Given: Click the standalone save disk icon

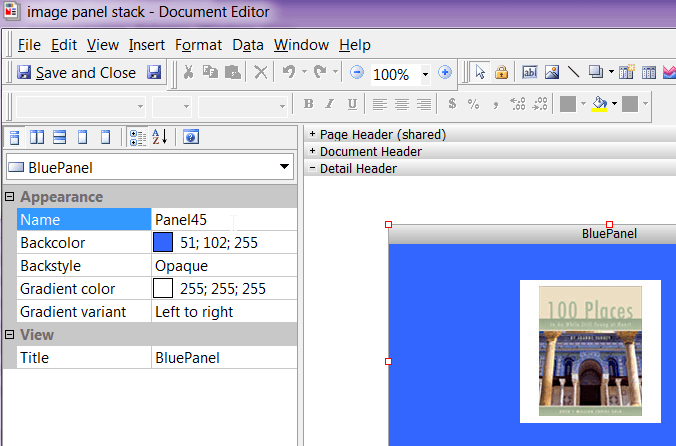Looking at the screenshot, I should tap(154, 73).
